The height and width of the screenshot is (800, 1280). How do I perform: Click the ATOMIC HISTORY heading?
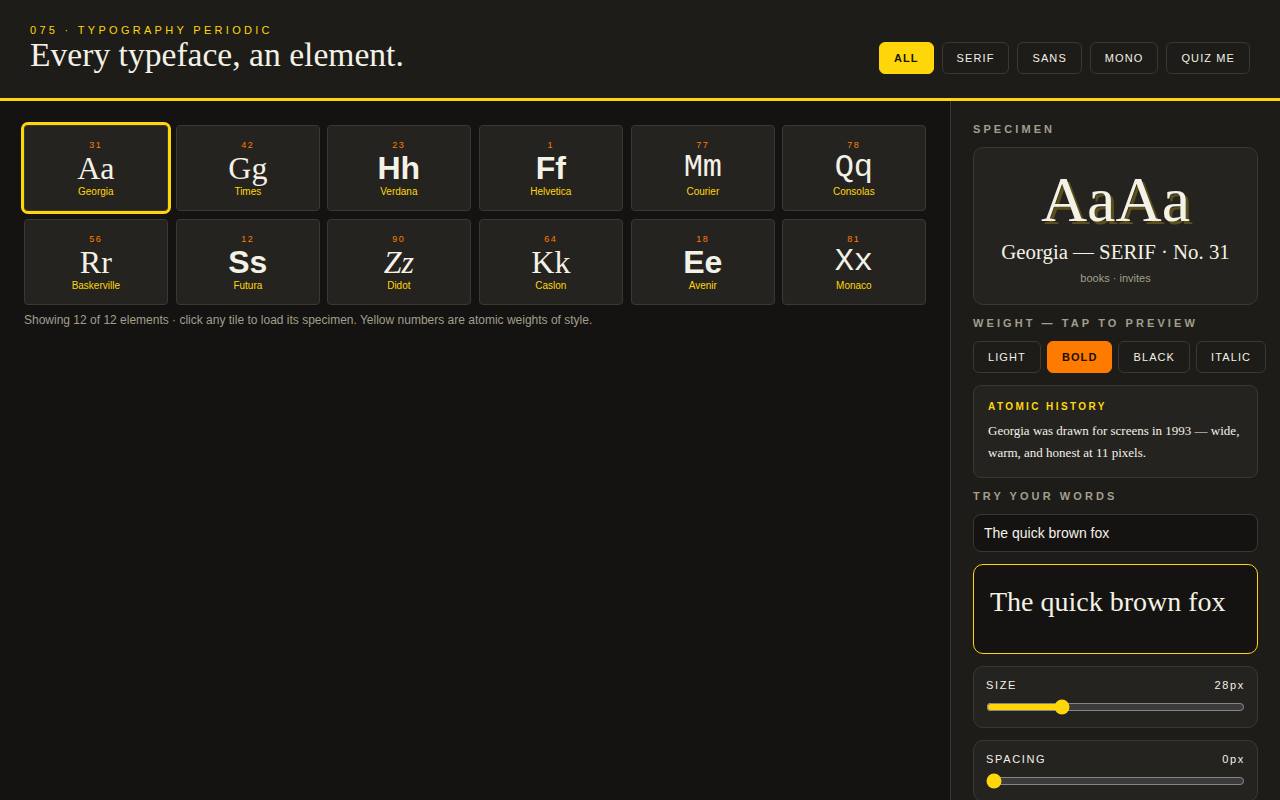[1047, 406]
